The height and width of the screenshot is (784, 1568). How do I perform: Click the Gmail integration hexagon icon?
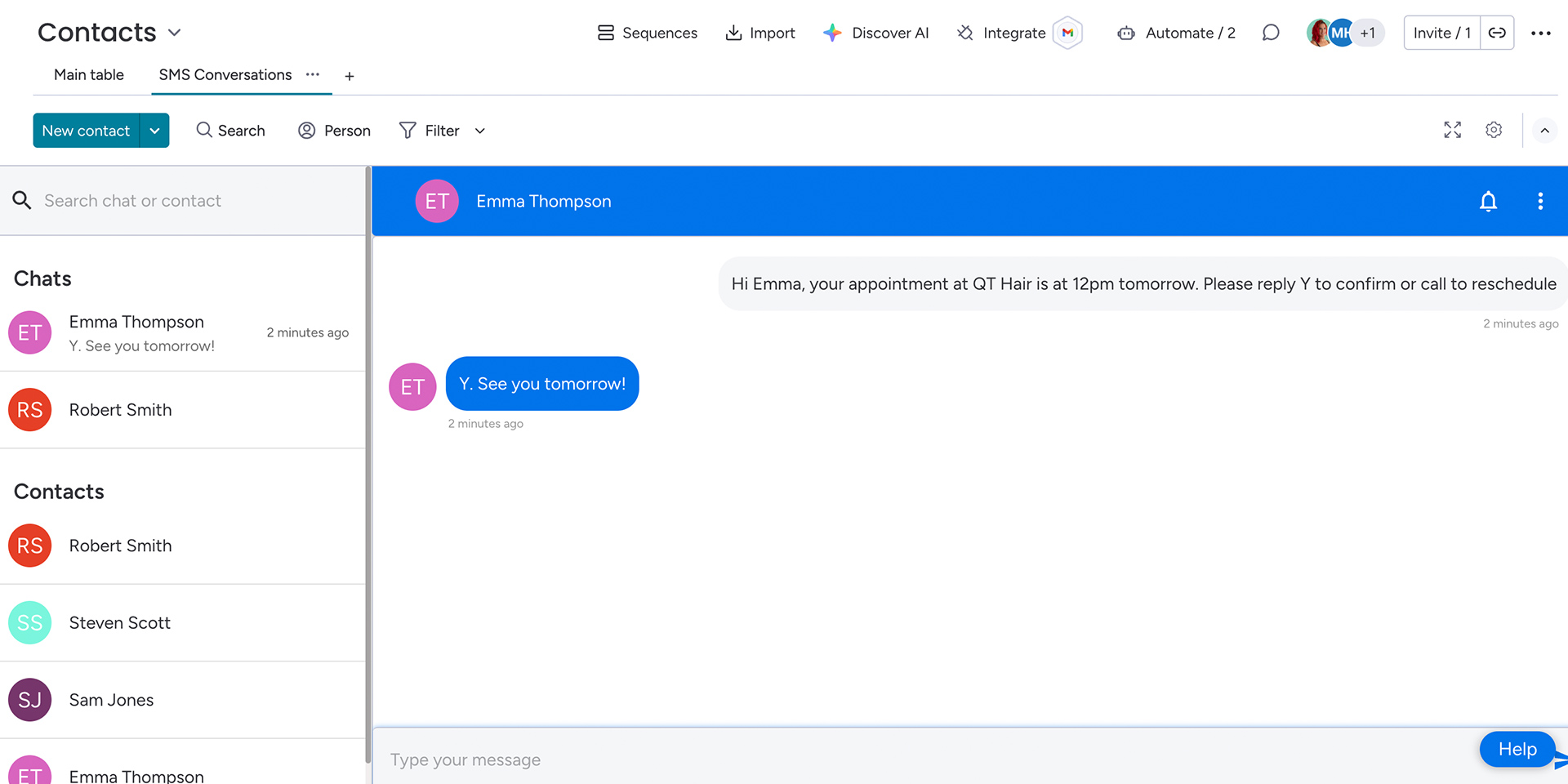pyautogui.click(x=1067, y=33)
